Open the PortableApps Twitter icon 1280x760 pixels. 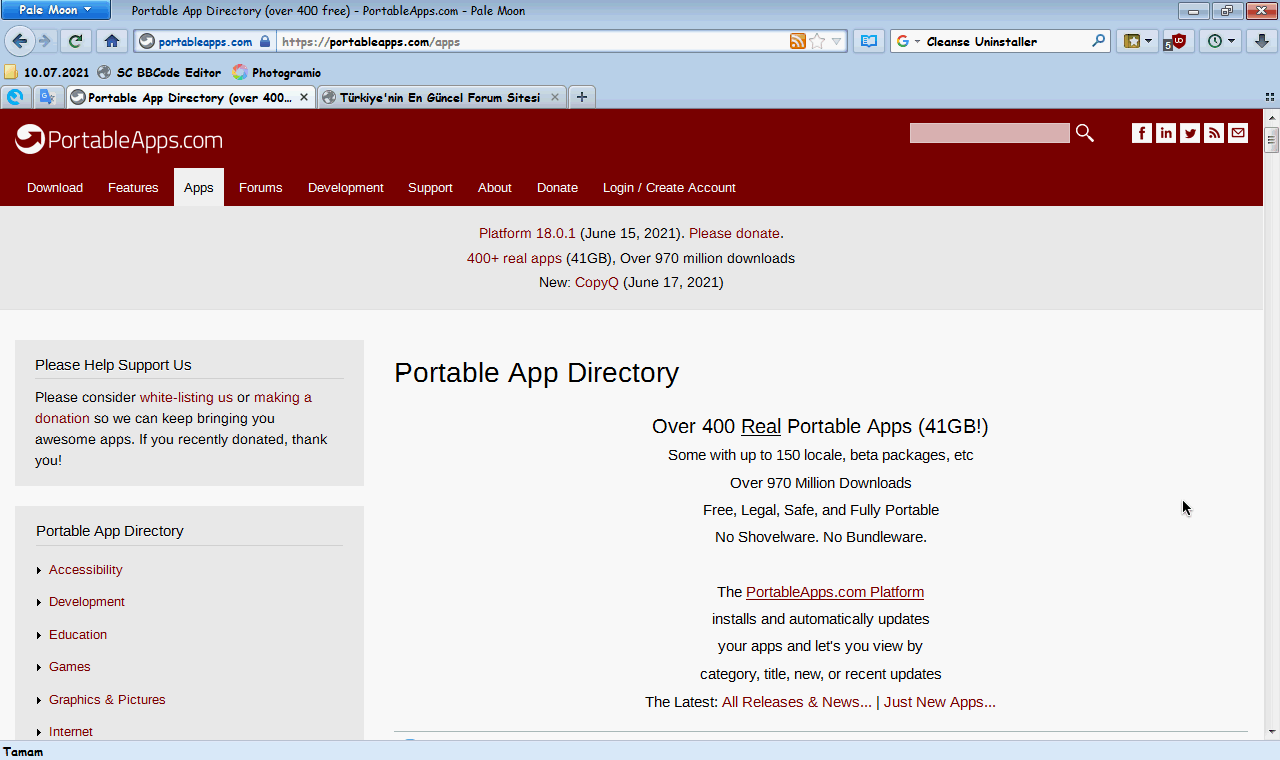[x=1190, y=133]
